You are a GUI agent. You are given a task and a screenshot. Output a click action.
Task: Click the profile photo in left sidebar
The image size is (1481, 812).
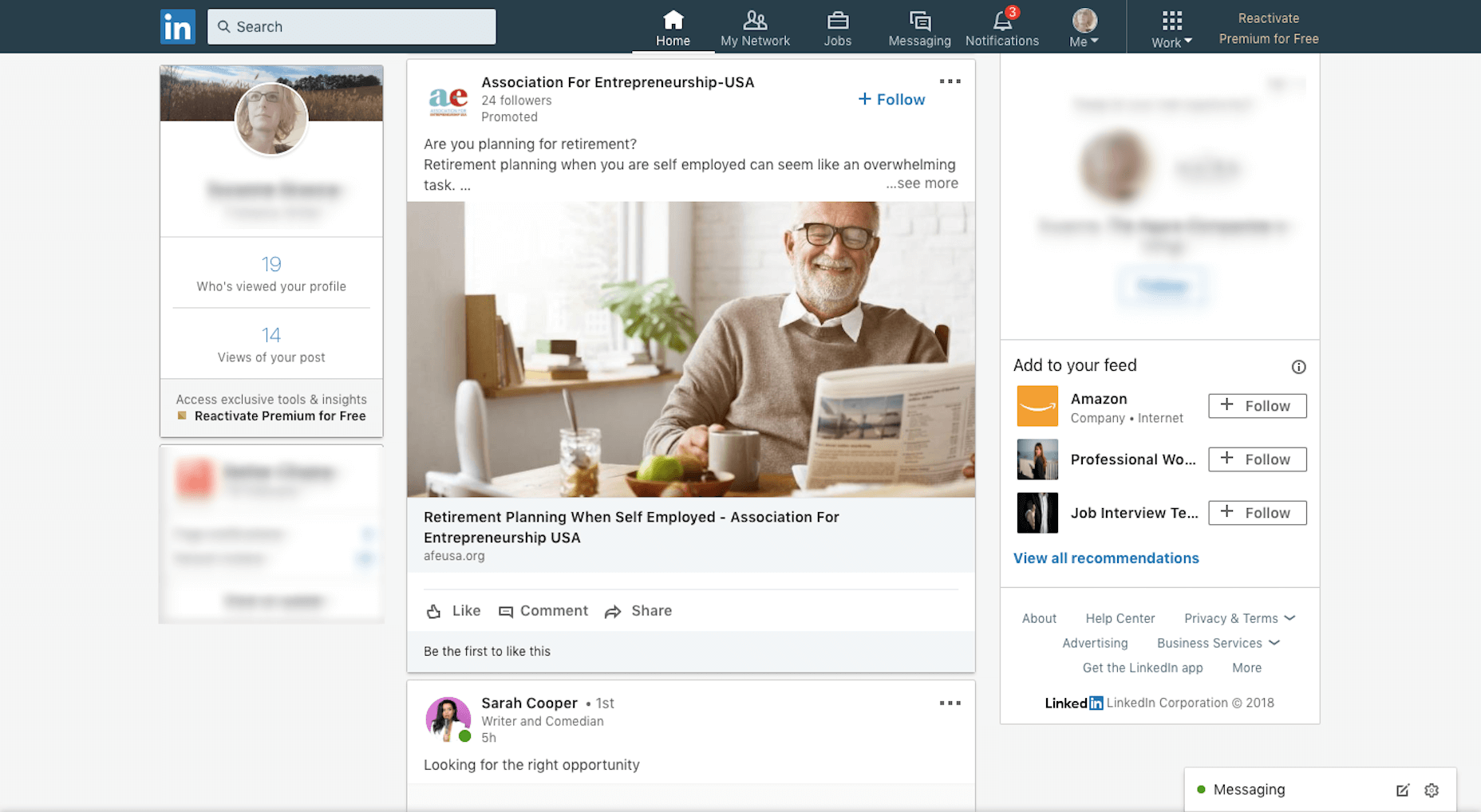[271, 119]
